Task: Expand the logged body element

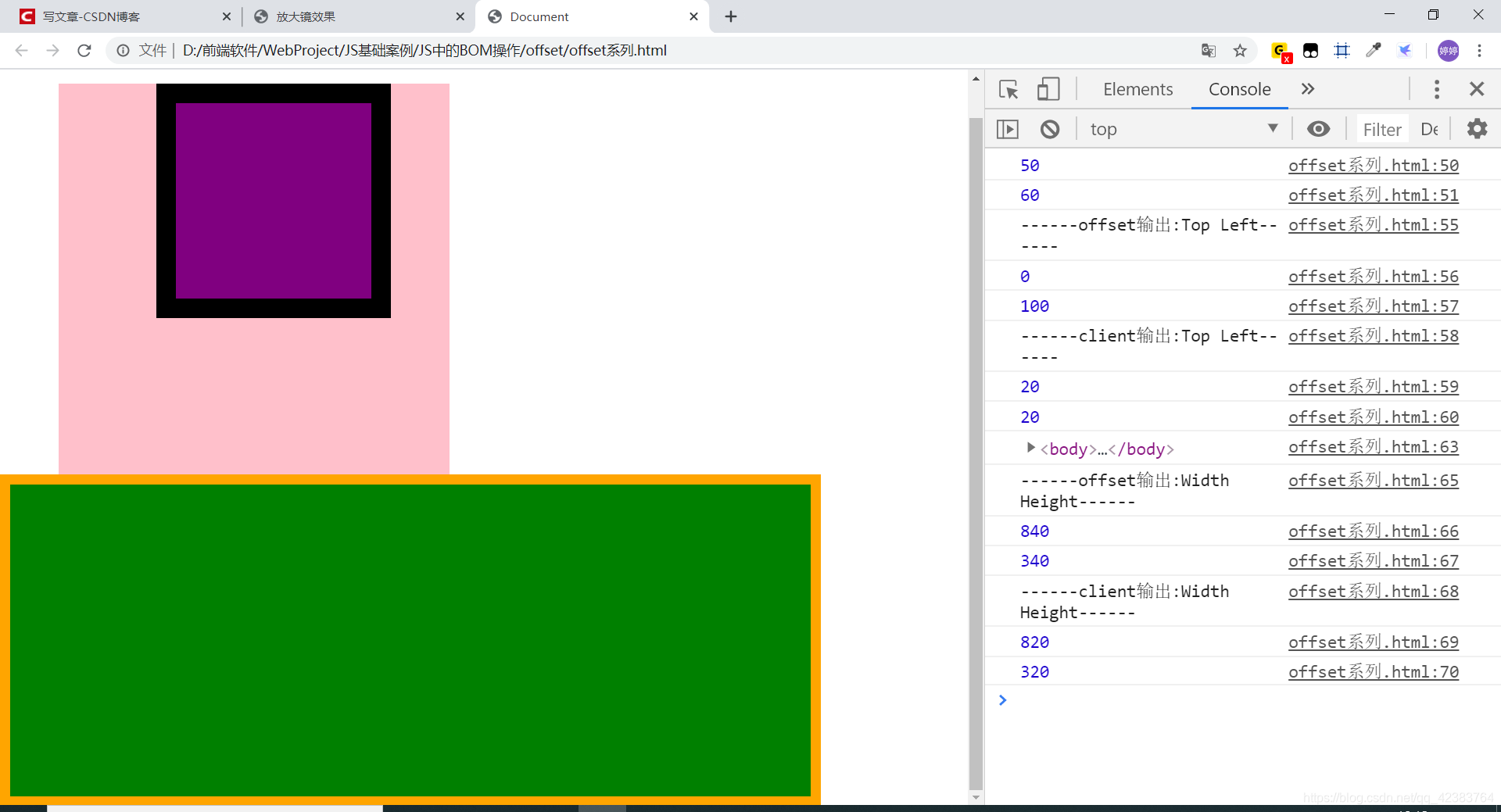Action: pos(1030,448)
